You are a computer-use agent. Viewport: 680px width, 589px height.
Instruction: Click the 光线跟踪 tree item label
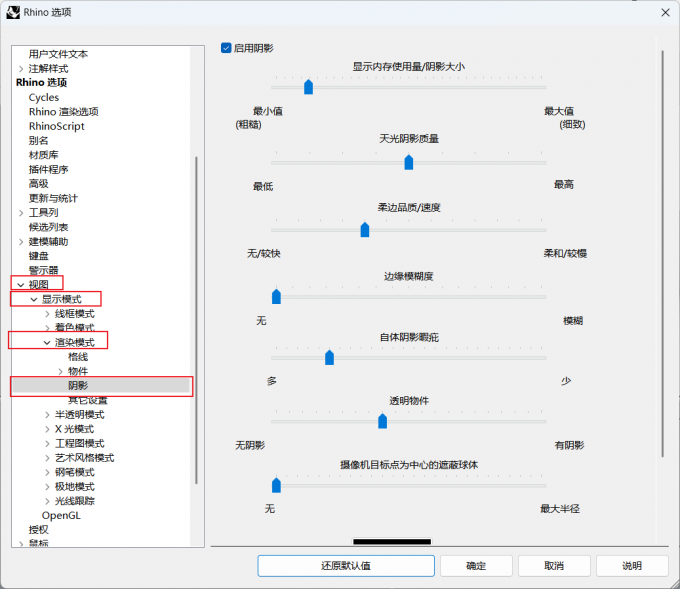75,501
